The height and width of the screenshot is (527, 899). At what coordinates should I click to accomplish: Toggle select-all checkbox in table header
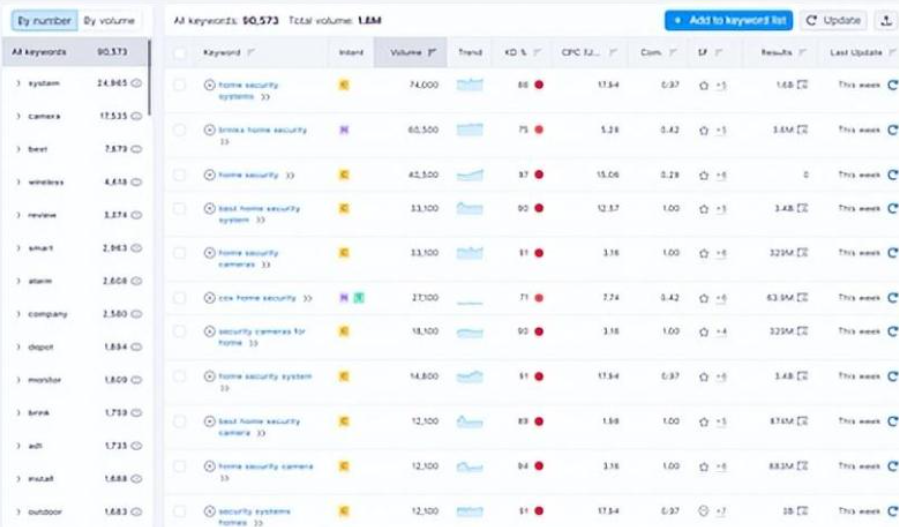click(x=179, y=53)
